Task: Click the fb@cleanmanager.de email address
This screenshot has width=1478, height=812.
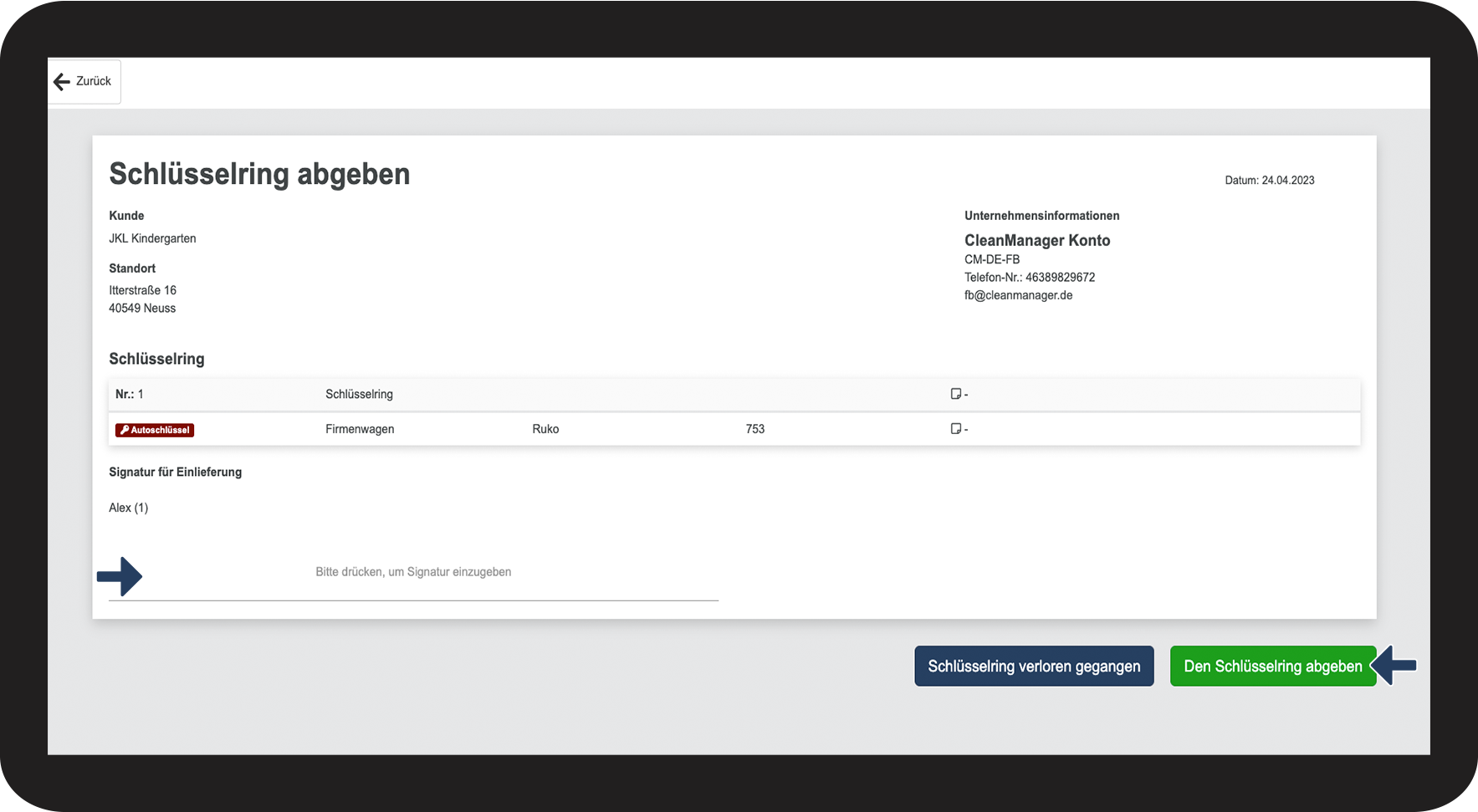Action: click(1018, 295)
